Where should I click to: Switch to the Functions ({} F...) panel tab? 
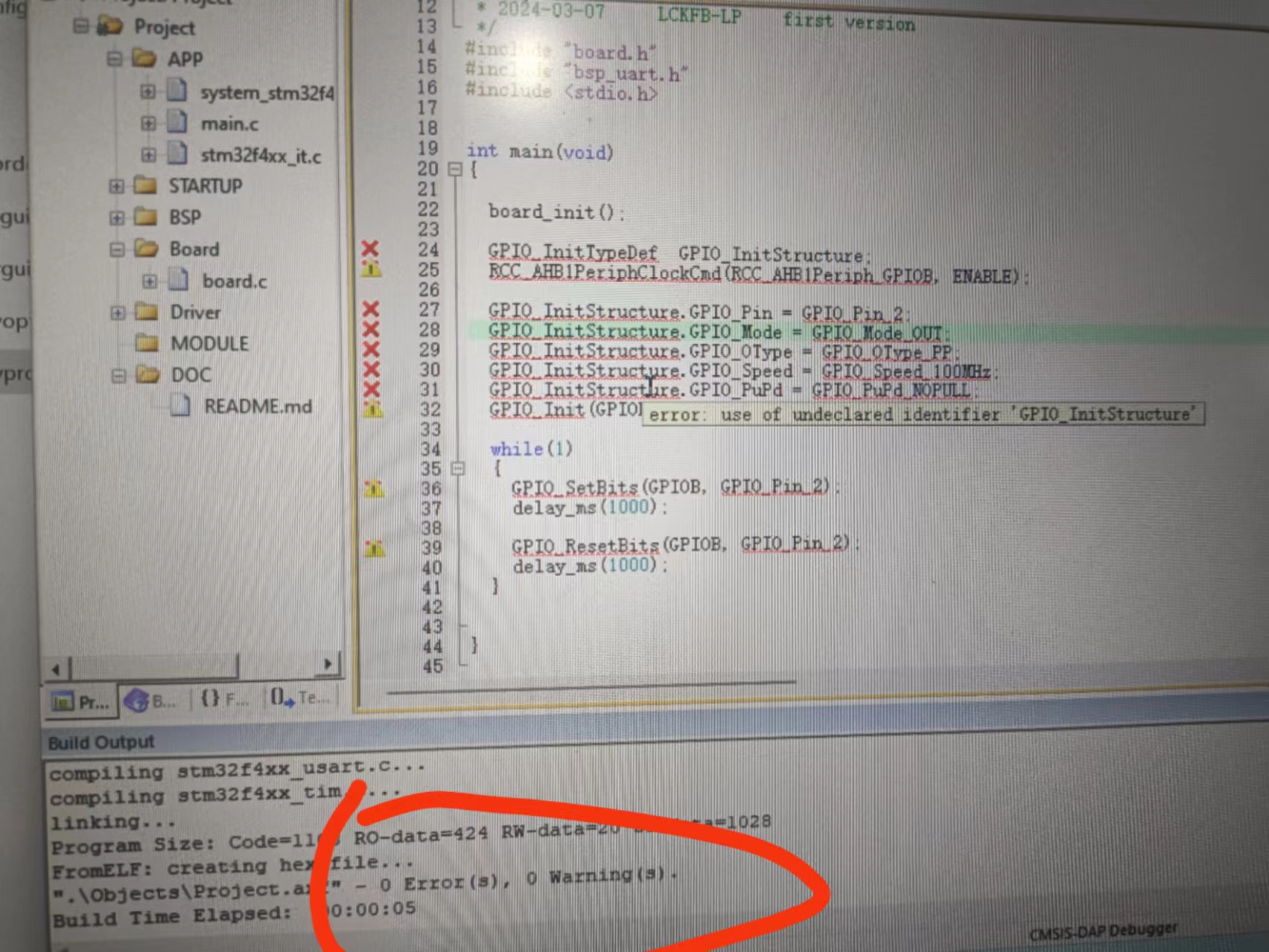pos(223,699)
